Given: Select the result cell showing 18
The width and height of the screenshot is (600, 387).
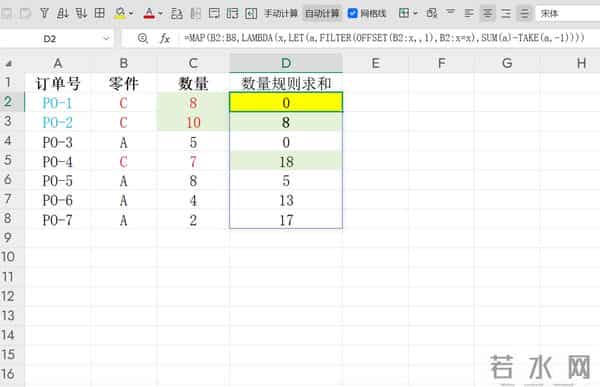Looking at the screenshot, I should 286,161.
